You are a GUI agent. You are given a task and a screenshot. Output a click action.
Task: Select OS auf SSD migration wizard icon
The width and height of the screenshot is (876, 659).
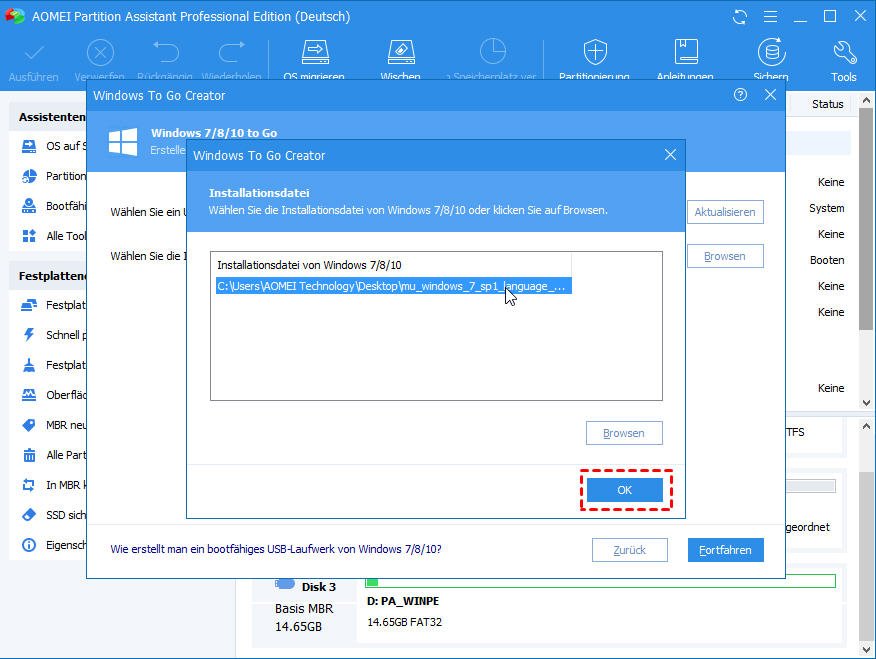tap(28, 146)
